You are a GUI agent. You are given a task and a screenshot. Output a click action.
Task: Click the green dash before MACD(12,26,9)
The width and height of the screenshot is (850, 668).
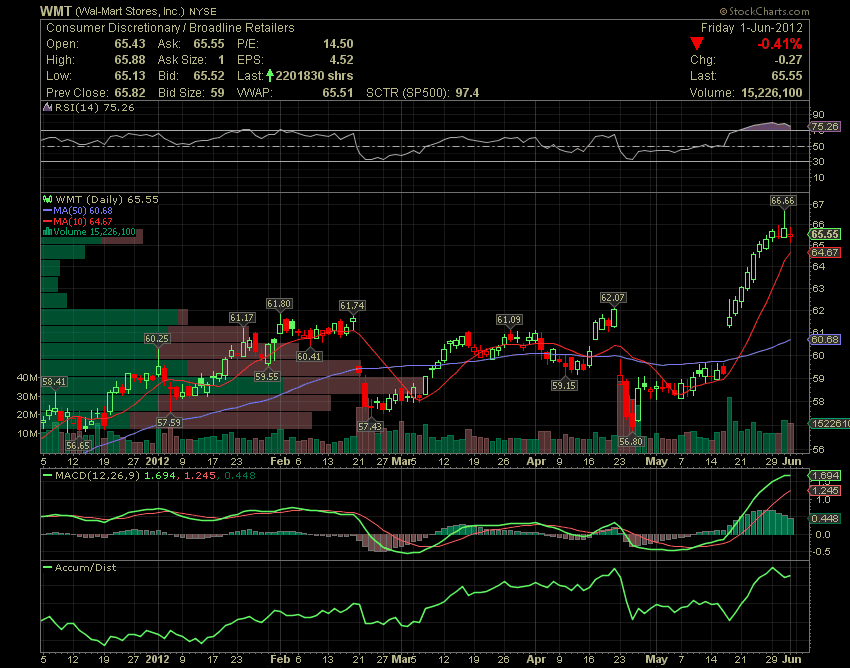48,476
